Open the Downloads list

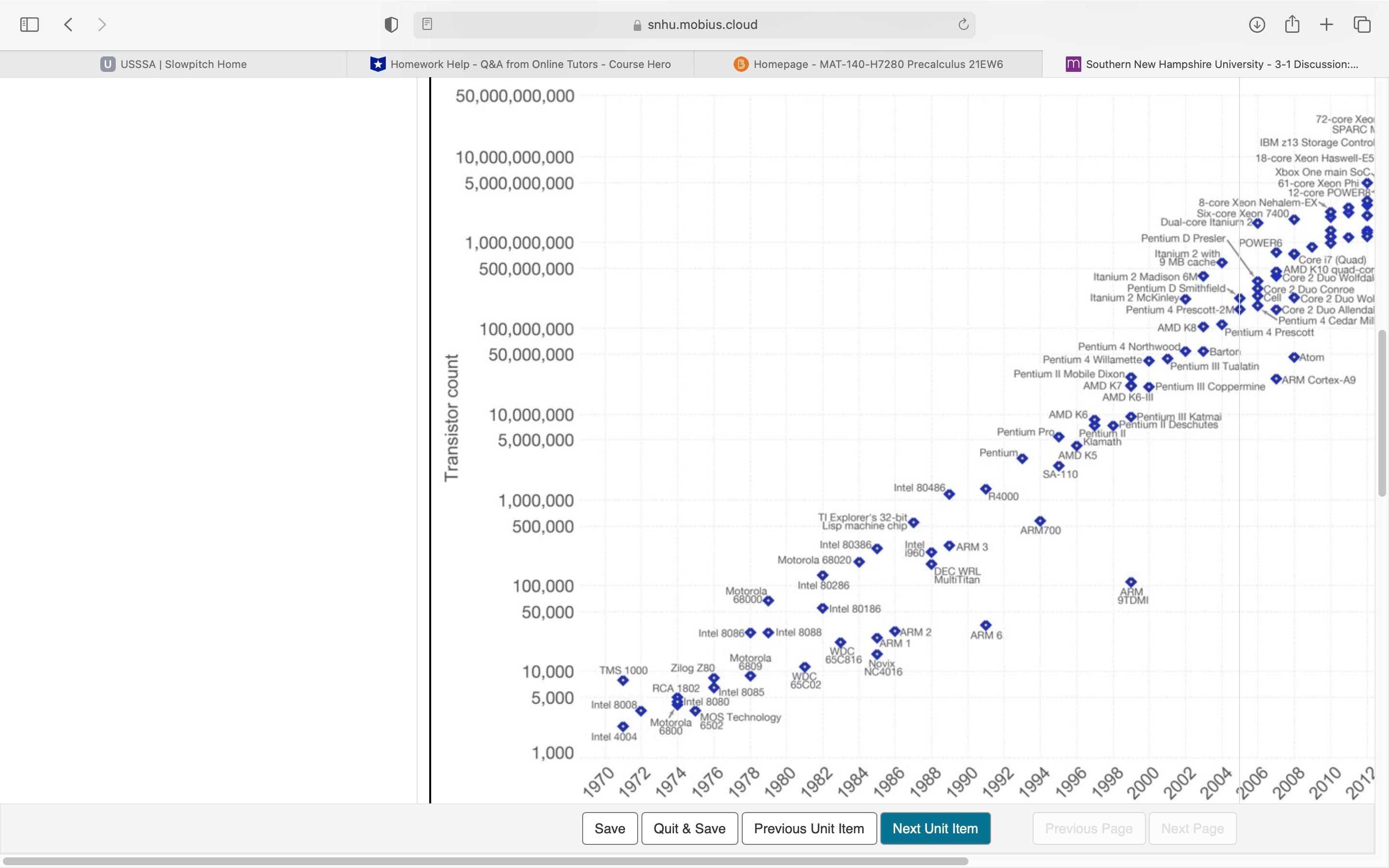[1257, 24]
